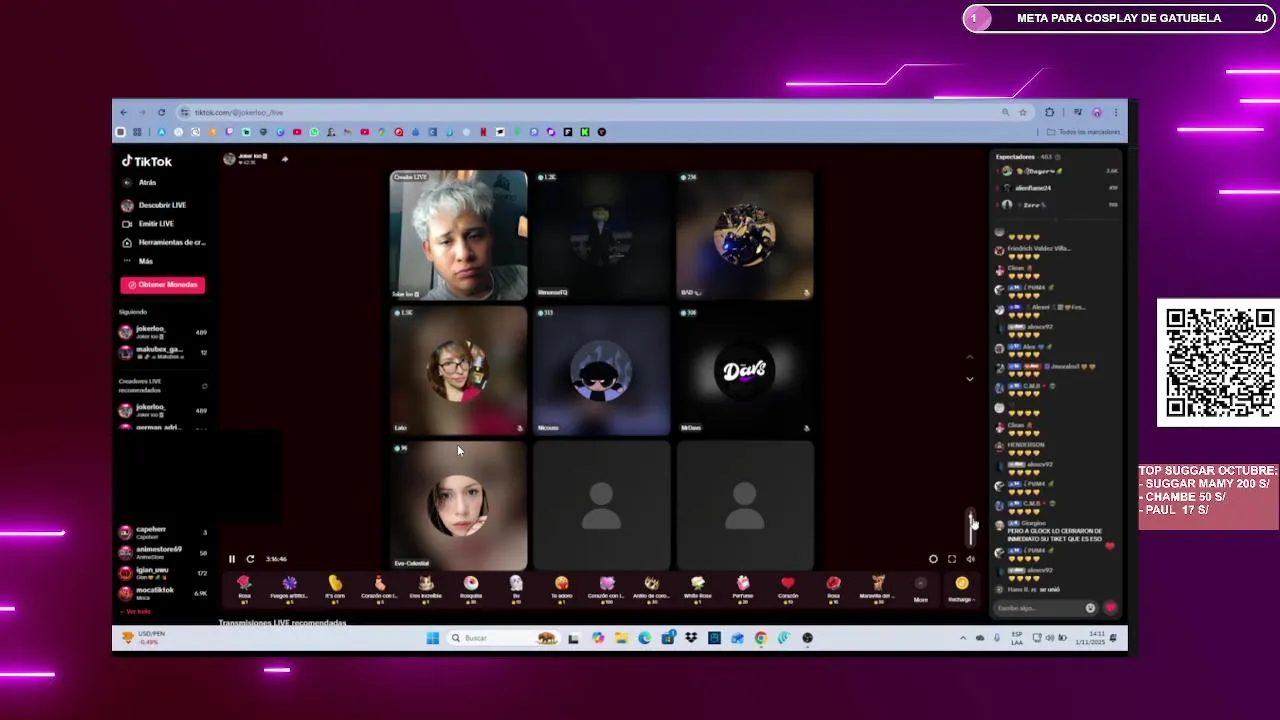Send the Anillo de corazón gift
Viewport: 1280px width, 720px height.
click(652, 588)
